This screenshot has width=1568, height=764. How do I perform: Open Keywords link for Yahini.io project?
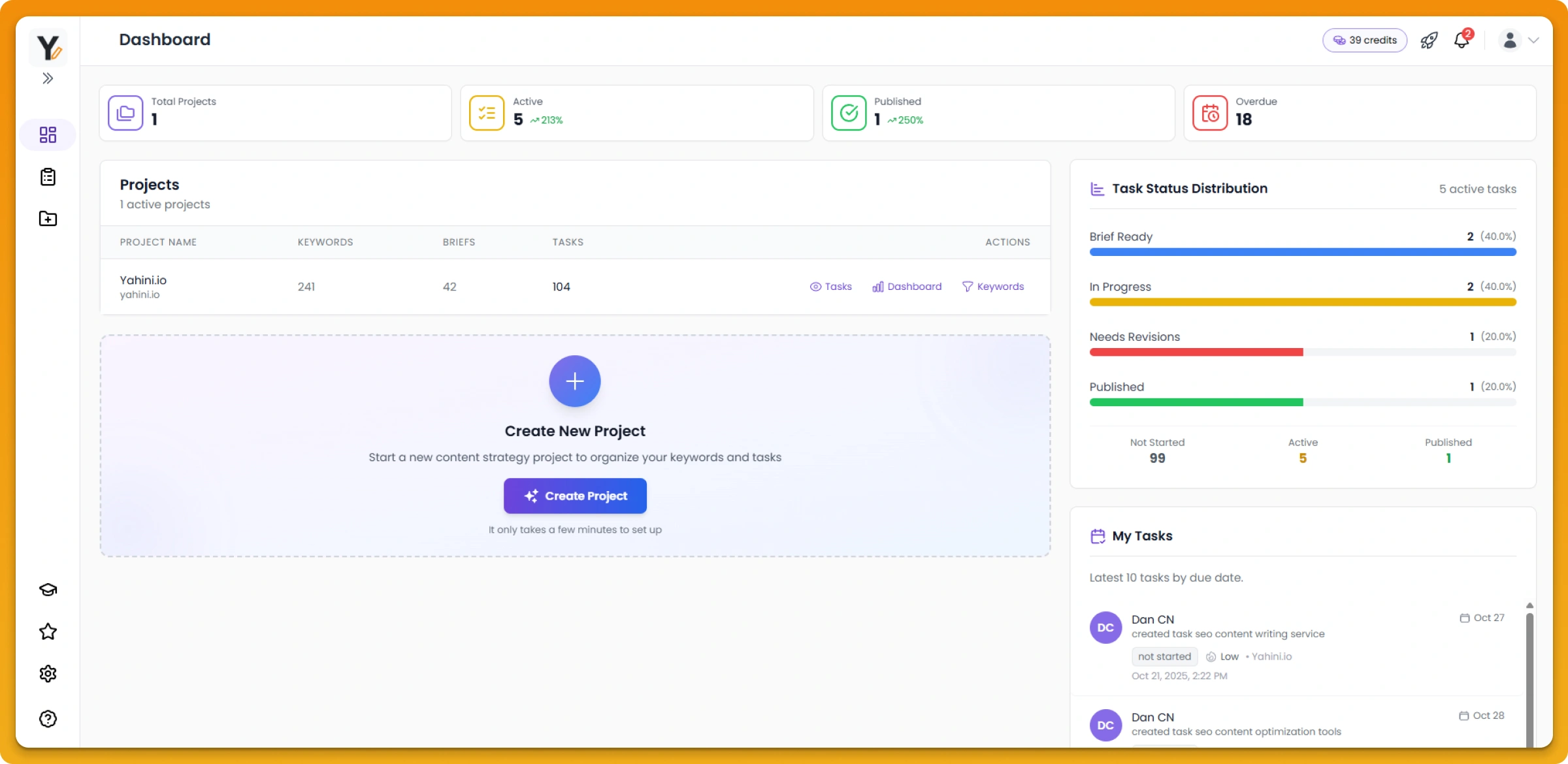click(993, 287)
